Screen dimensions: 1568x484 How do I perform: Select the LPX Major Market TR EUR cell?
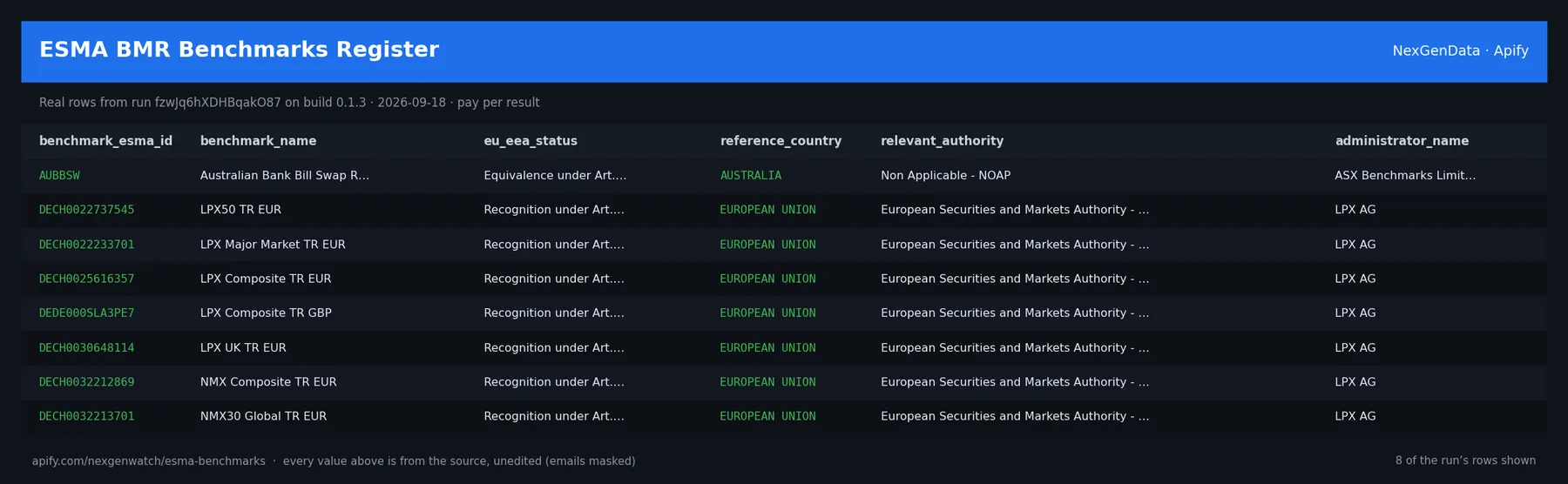click(x=273, y=245)
